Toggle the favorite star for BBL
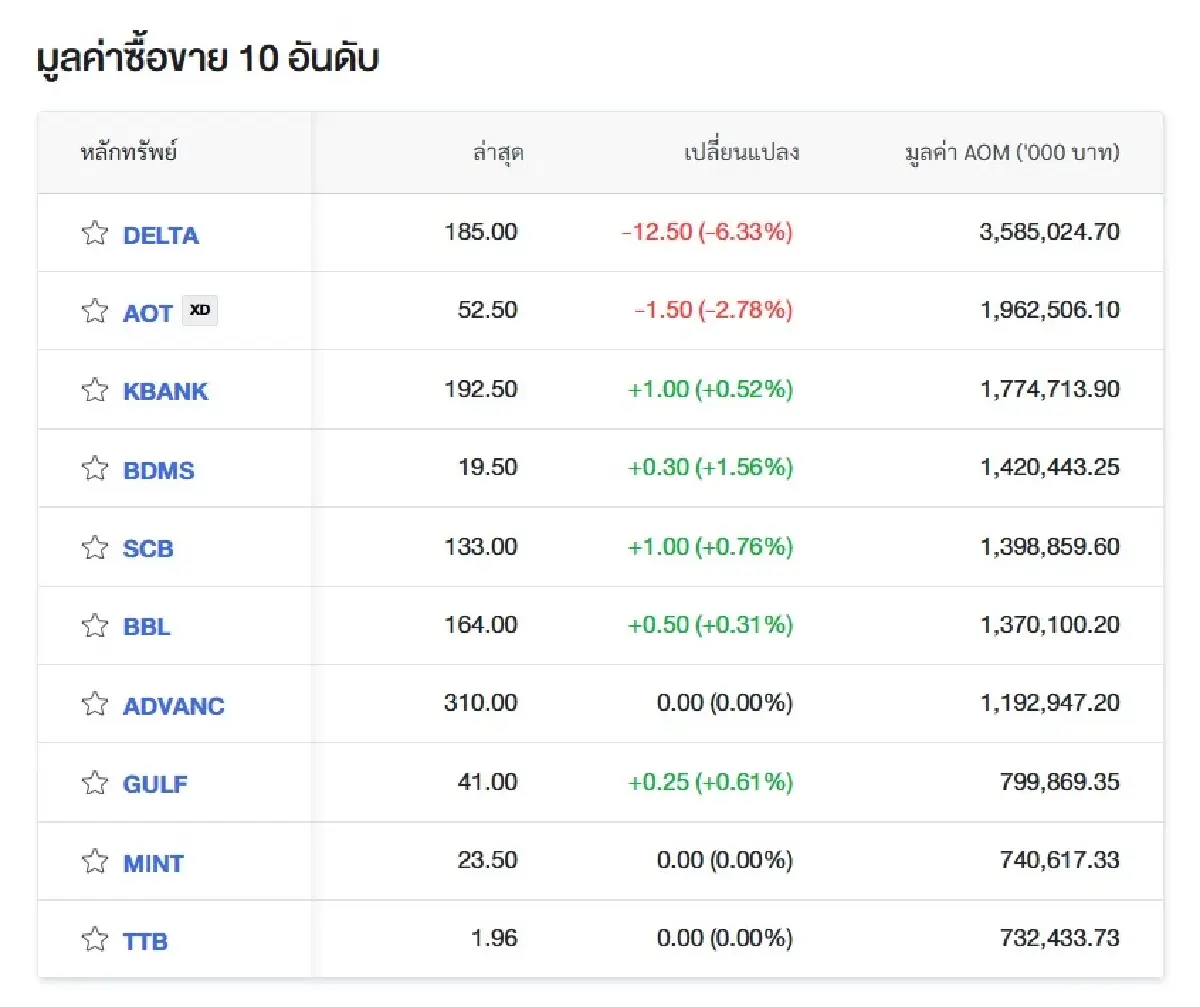Image resolution: width=1200 pixels, height=1007 pixels. point(95,625)
